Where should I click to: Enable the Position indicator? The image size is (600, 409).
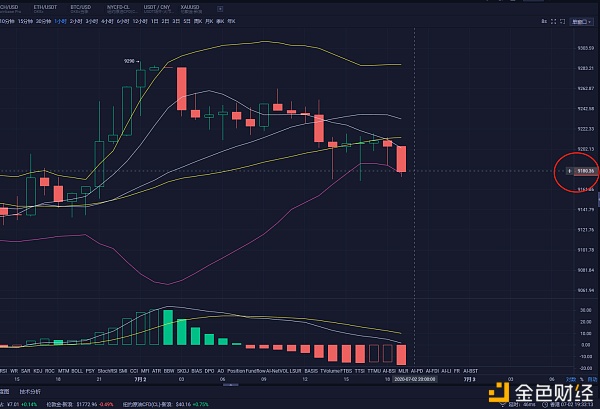click(x=236, y=371)
